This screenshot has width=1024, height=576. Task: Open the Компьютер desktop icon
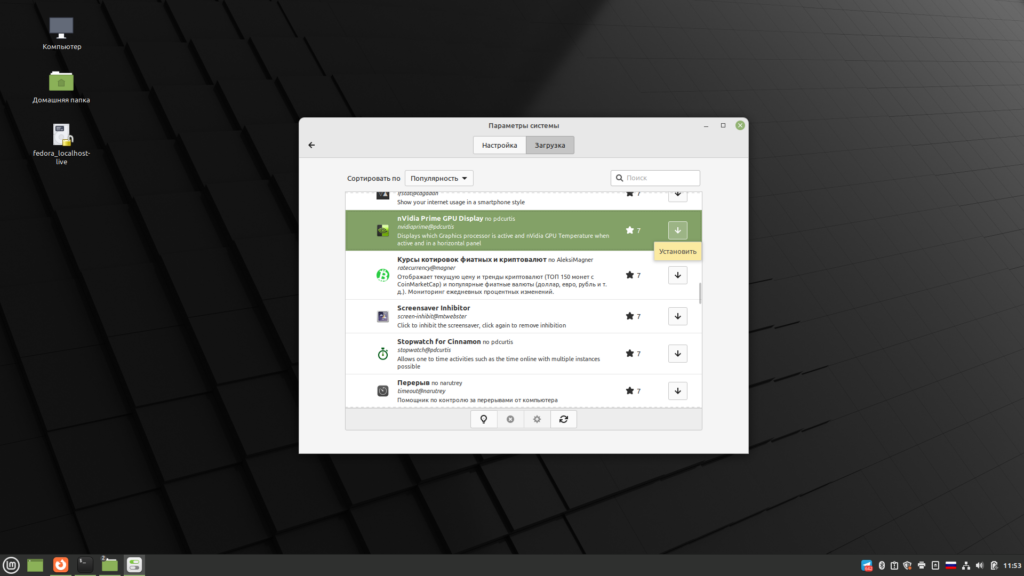[x=61, y=32]
